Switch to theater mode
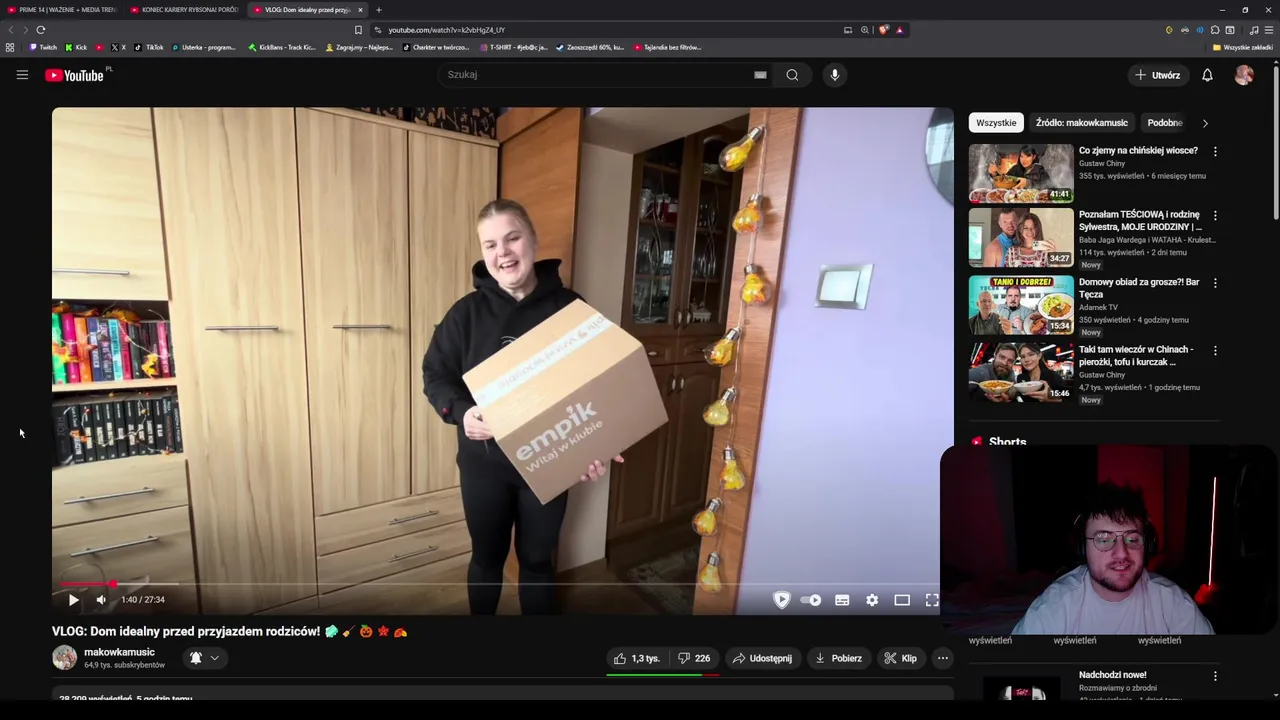Image resolution: width=1280 pixels, height=720 pixels. (x=902, y=600)
